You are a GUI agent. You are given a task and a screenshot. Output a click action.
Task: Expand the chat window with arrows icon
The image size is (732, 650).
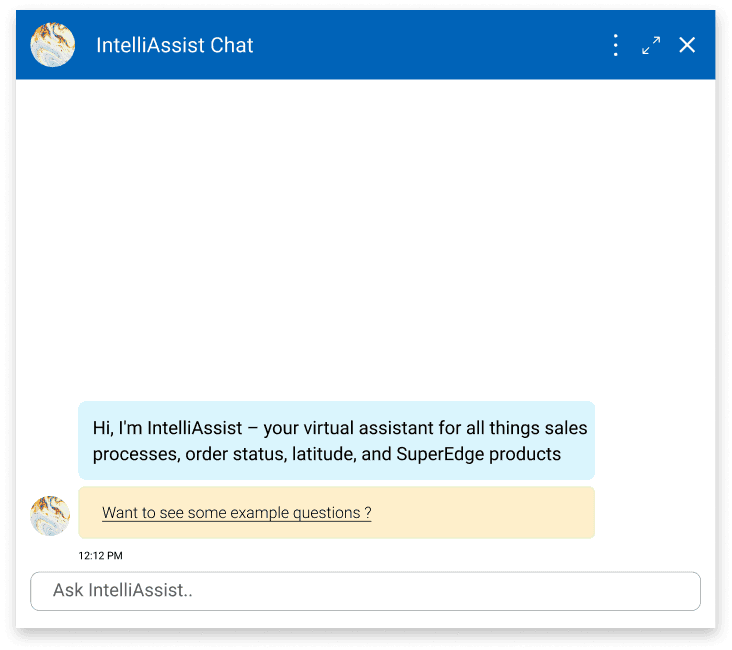click(x=651, y=45)
